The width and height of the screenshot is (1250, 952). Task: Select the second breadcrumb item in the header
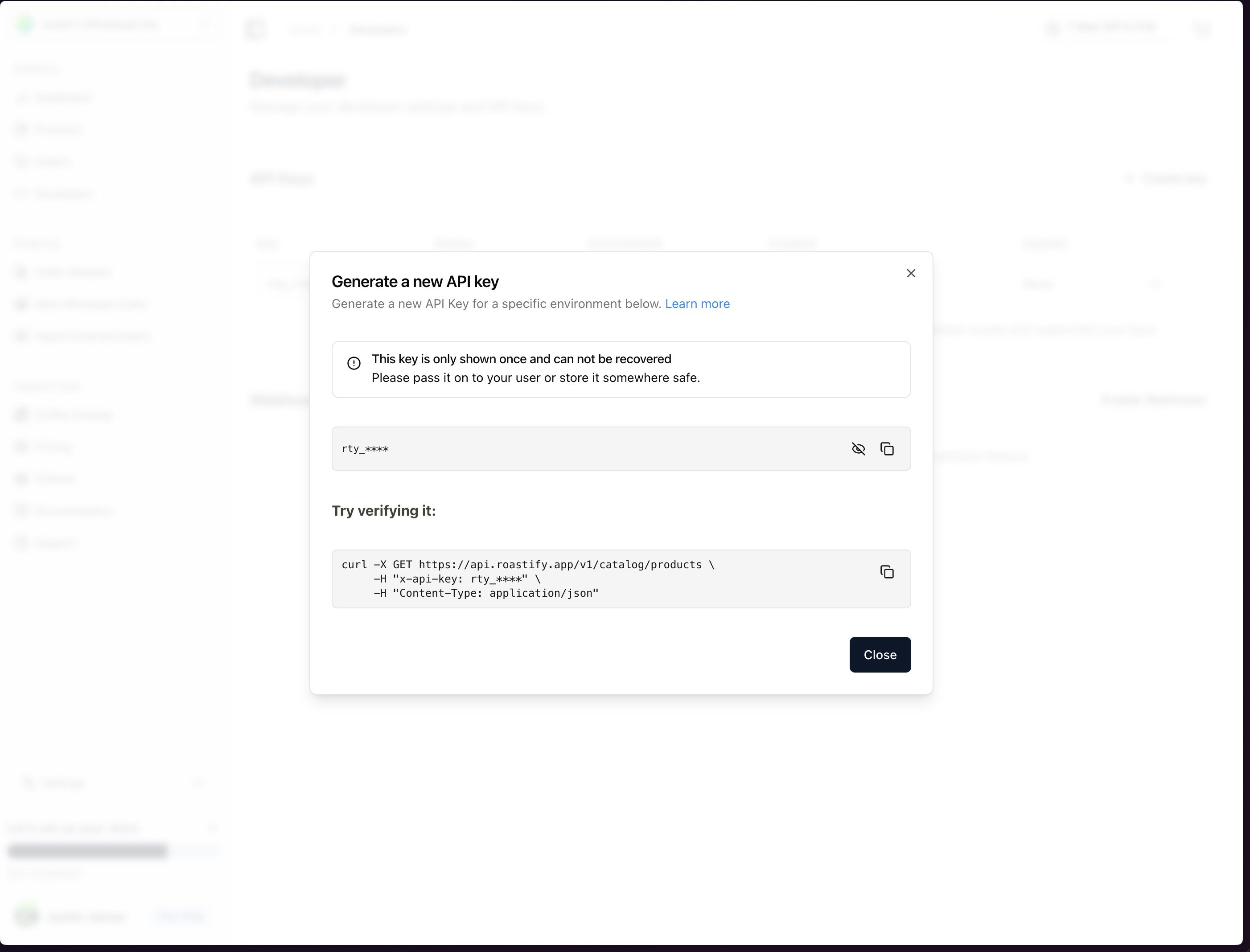pos(378,29)
